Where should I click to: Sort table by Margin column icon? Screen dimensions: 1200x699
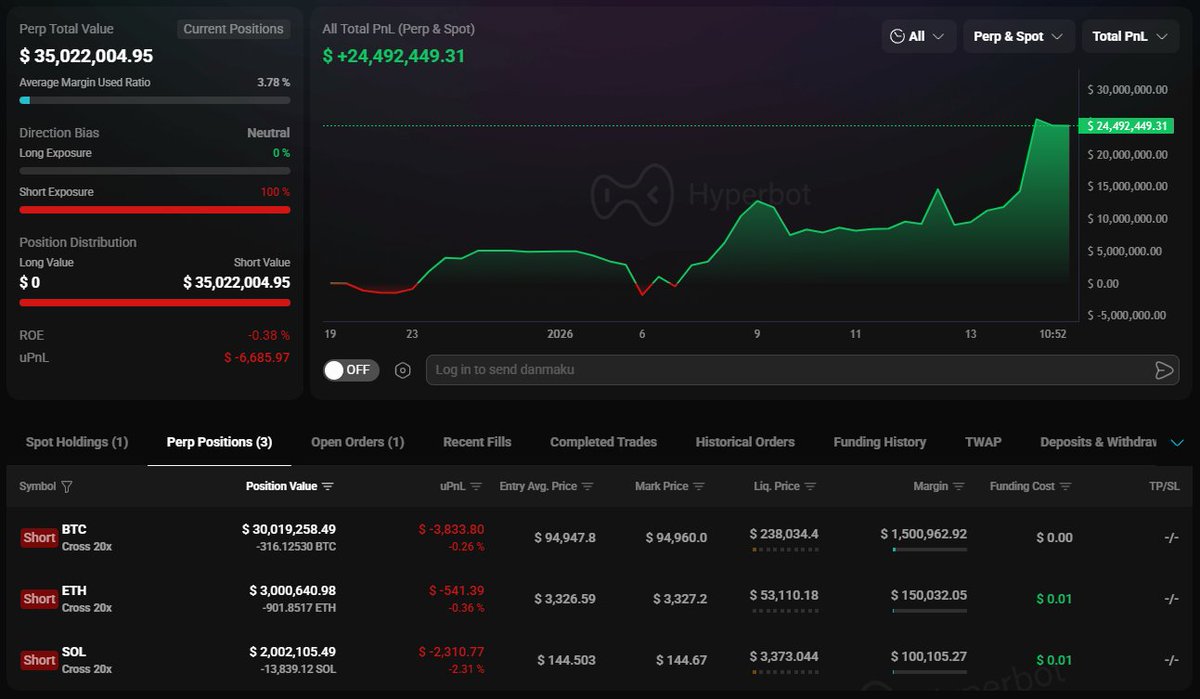tap(959, 487)
